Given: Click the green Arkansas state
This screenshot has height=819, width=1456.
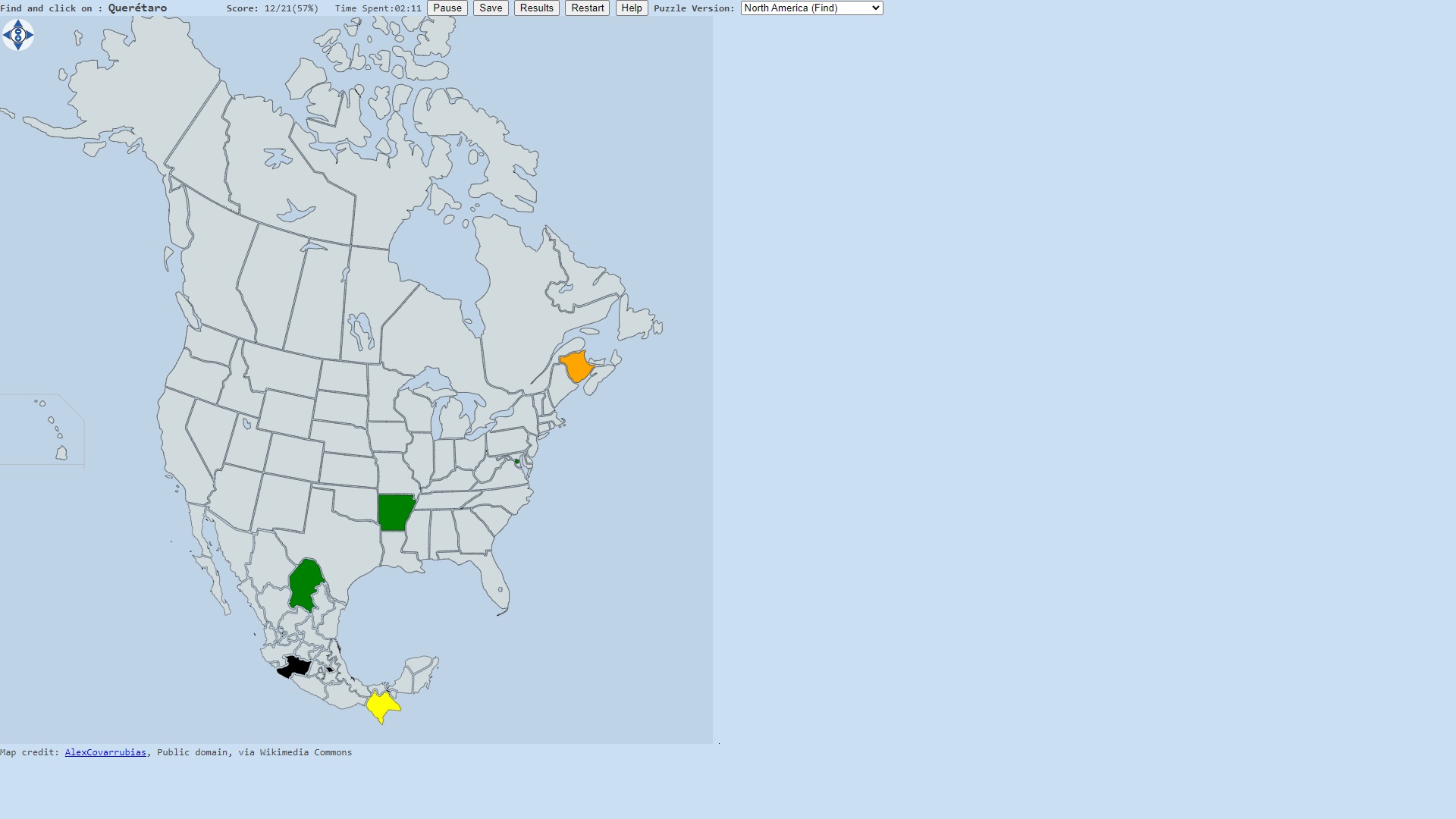Looking at the screenshot, I should click(394, 513).
